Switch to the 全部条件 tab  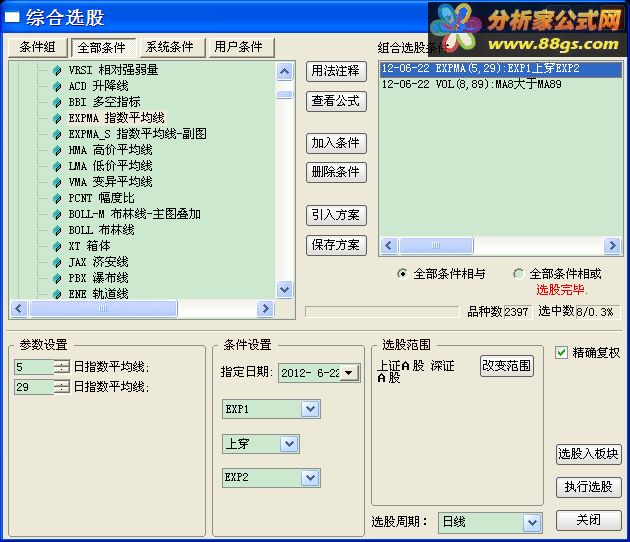(x=102, y=48)
